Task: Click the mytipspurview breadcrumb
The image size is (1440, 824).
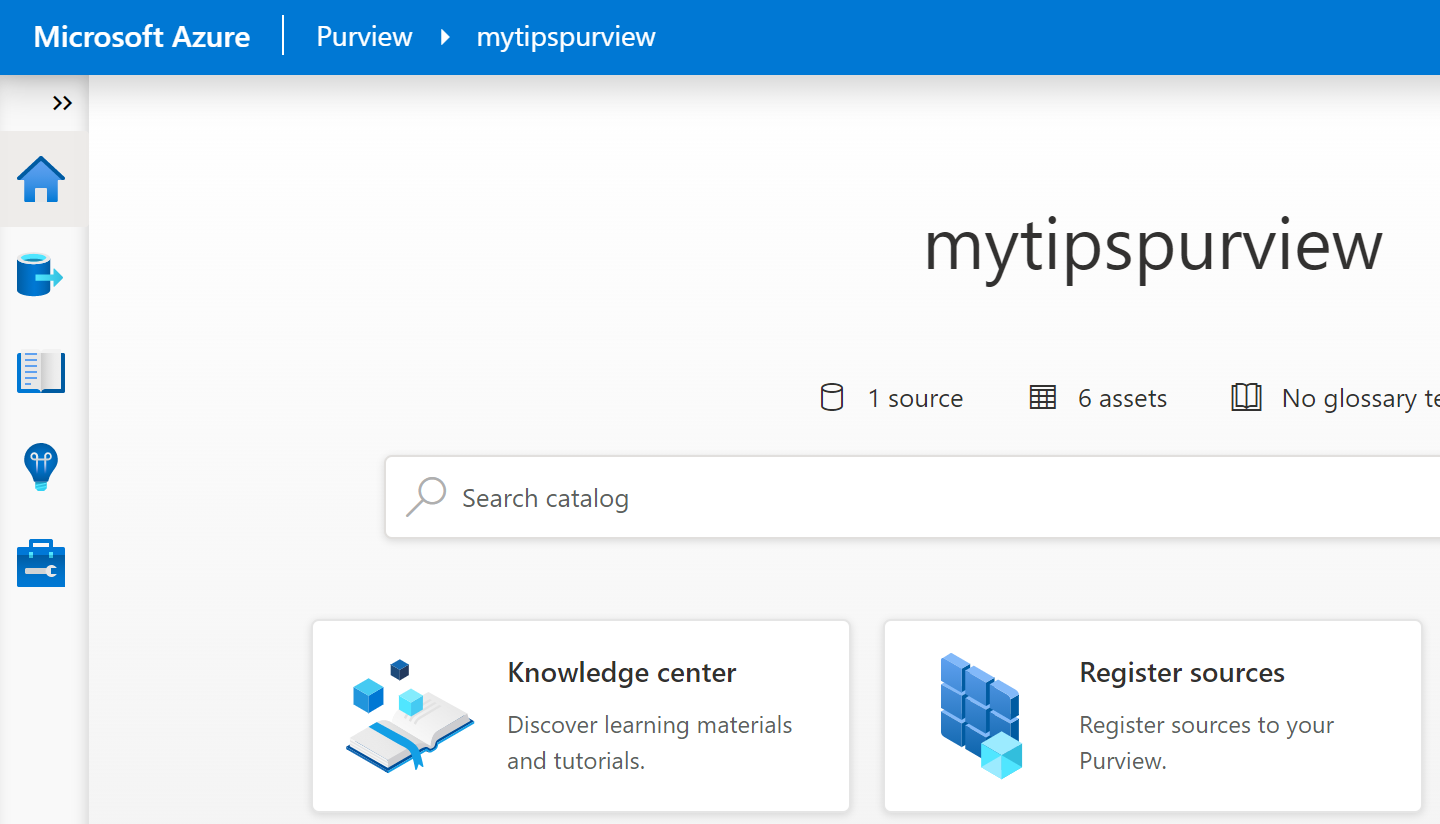Action: [566, 37]
